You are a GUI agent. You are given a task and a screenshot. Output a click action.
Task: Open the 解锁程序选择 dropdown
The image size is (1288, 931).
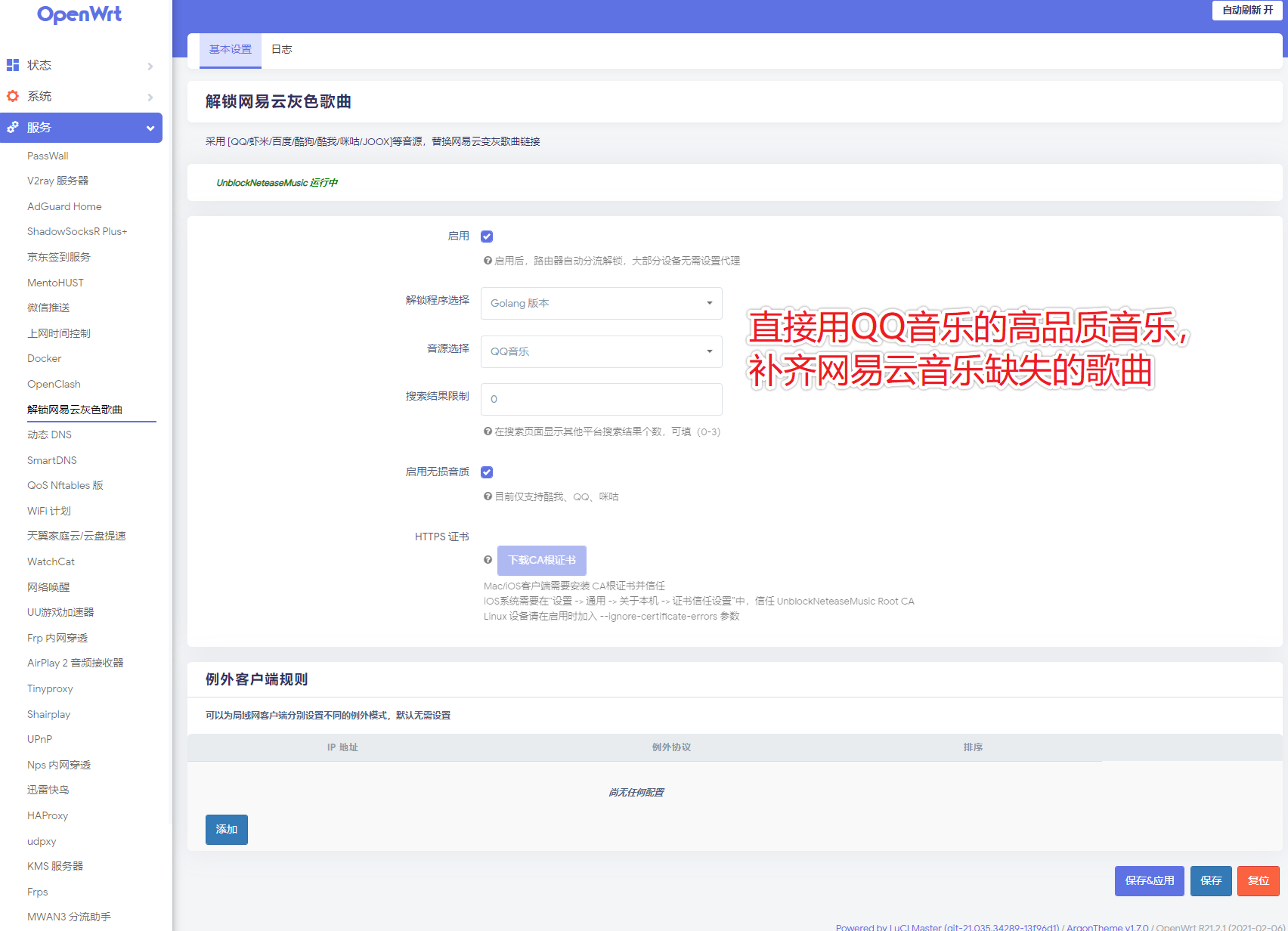(602, 303)
